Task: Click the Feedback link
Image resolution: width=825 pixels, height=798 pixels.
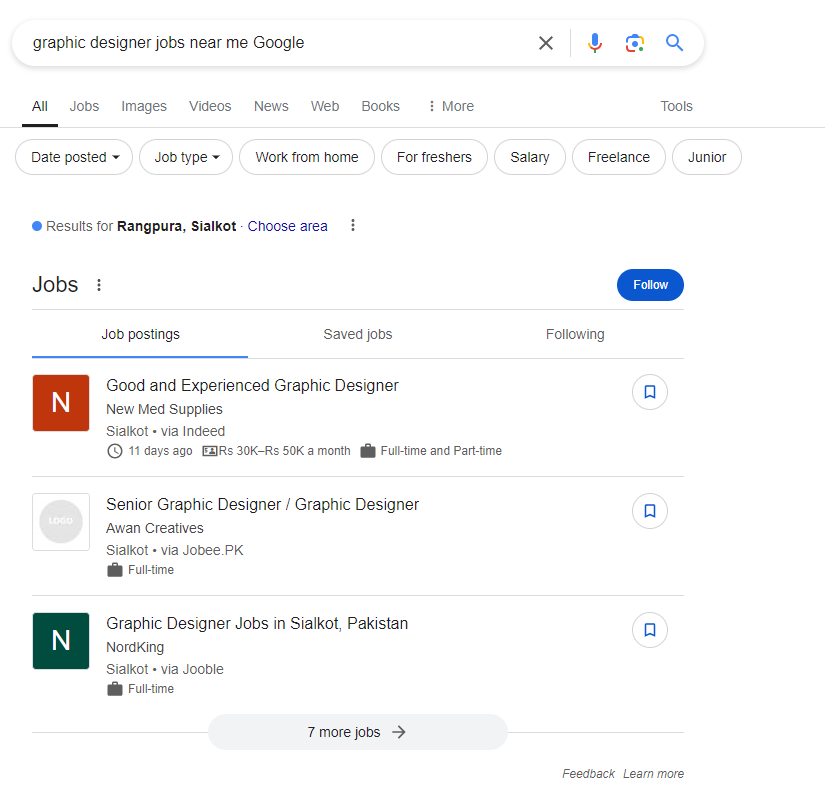Action: tap(588, 774)
